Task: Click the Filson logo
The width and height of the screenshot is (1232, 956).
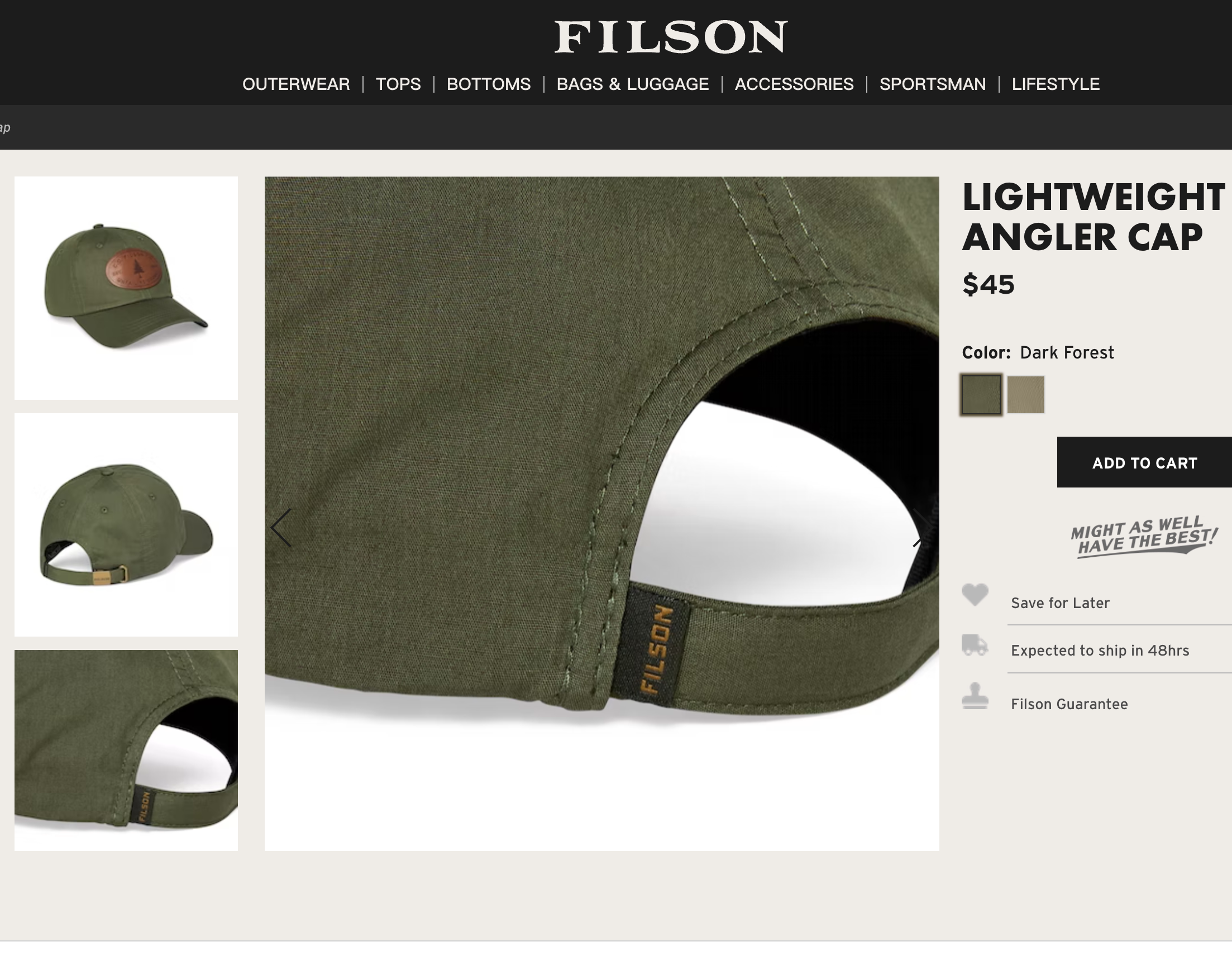Action: (x=671, y=37)
